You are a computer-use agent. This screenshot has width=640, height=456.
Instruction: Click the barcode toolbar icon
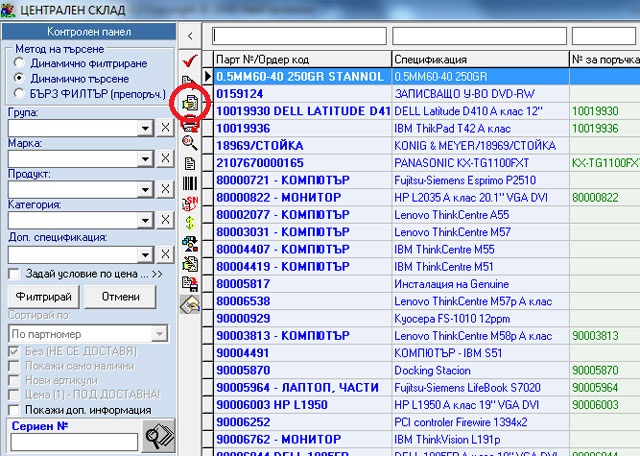[190, 184]
